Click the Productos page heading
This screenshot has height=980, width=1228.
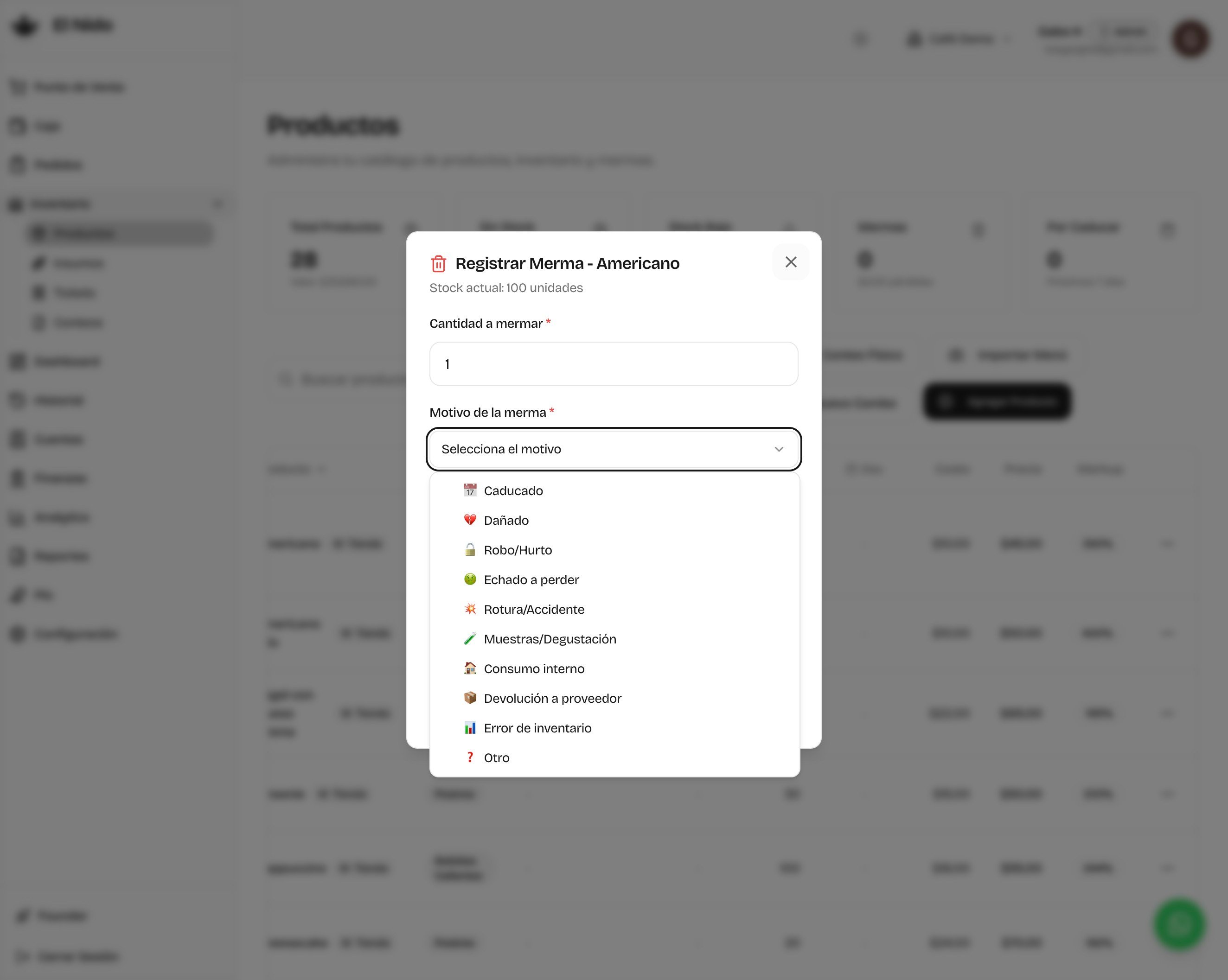coord(333,125)
